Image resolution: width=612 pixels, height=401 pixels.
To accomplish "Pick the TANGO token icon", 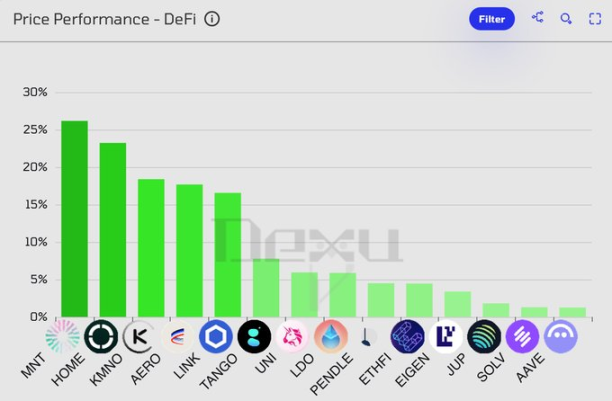I will (254, 336).
